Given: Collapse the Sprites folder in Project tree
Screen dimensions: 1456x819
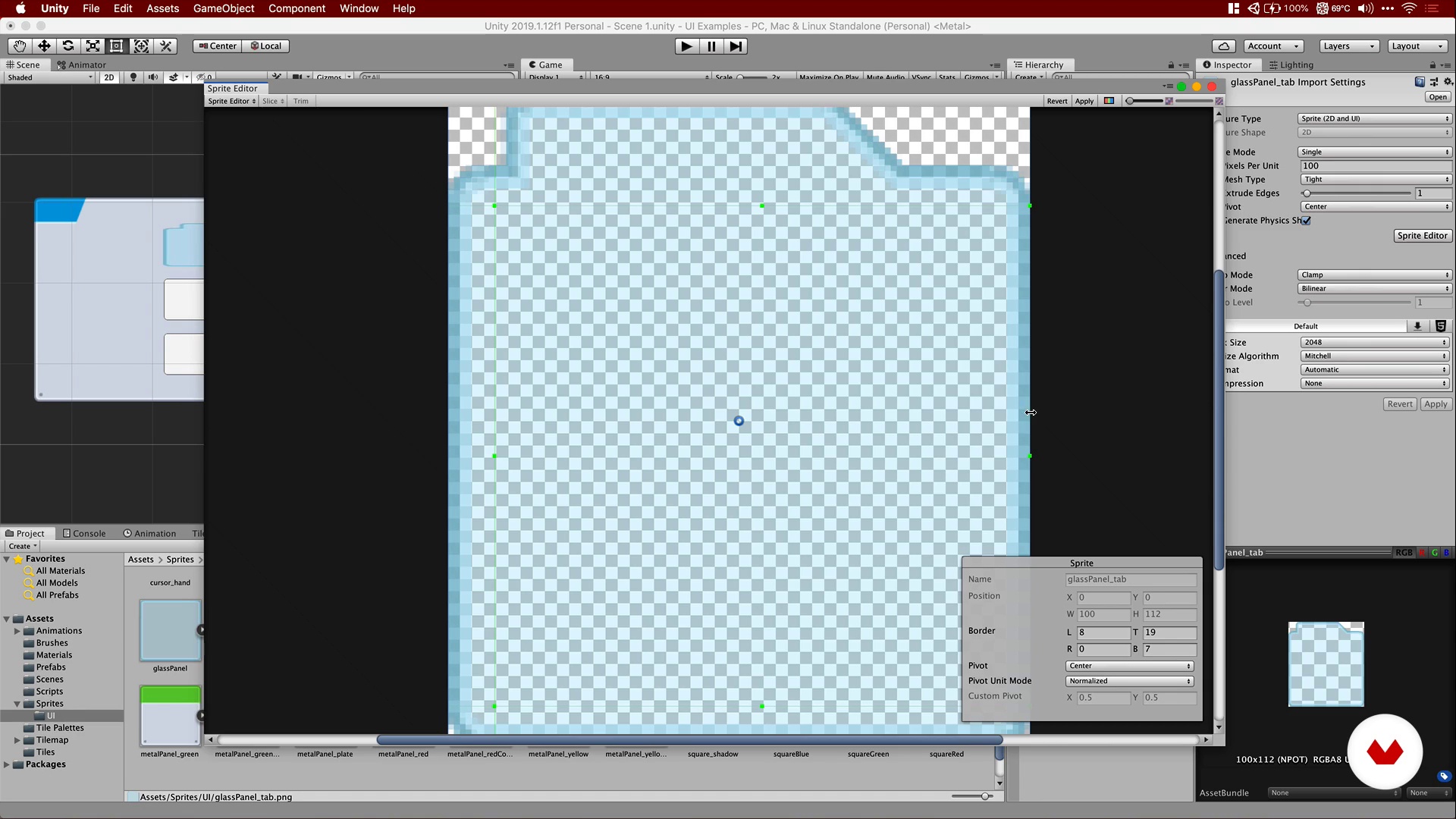Looking at the screenshot, I should click(17, 704).
